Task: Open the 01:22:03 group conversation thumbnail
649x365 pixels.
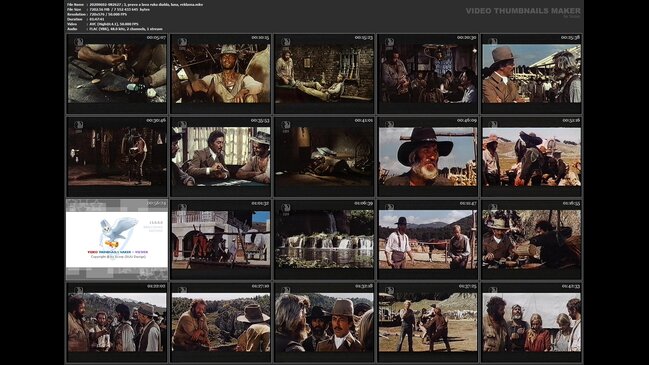Action: [x=117, y=322]
